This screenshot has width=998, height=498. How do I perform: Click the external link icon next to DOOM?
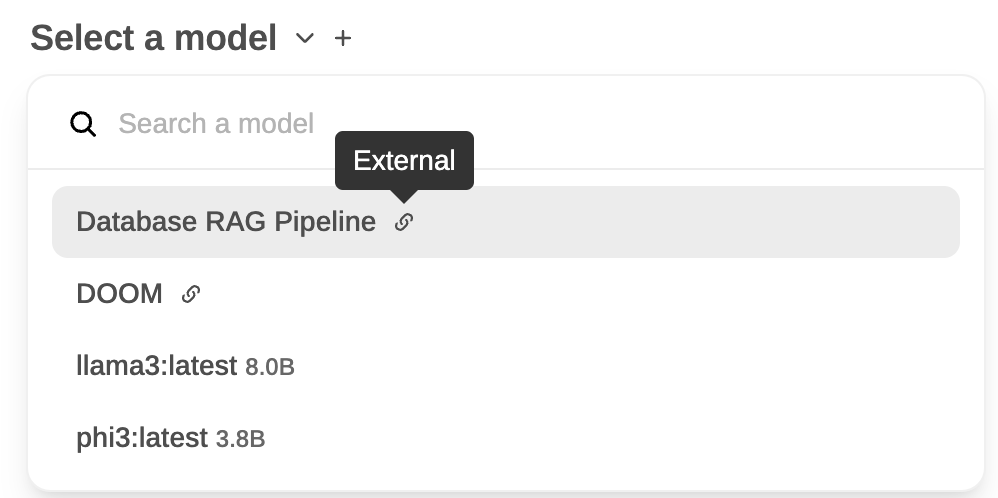(x=190, y=294)
